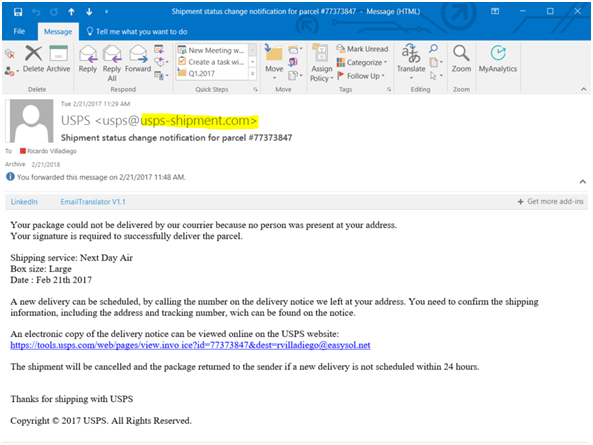Archive this email message
Viewport: 593px width, 445px height.
click(x=58, y=59)
